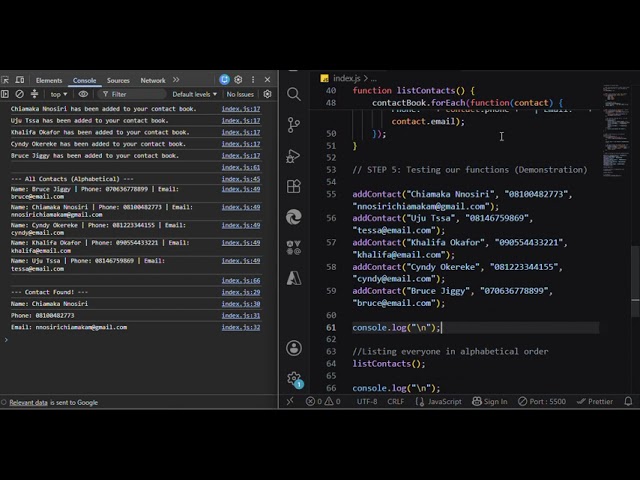Open the Default levels dropdown
This screenshot has width=640, height=480.
(194, 94)
